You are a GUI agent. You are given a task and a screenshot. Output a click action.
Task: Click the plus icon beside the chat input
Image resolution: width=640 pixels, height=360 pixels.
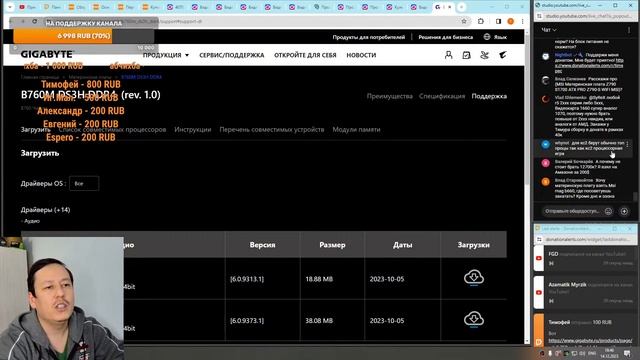point(624,211)
